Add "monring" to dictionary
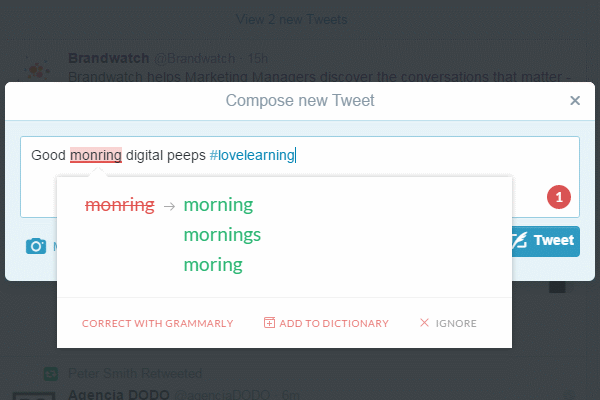The width and height of the screenshot is (600, 400). (x=325, y=323)
